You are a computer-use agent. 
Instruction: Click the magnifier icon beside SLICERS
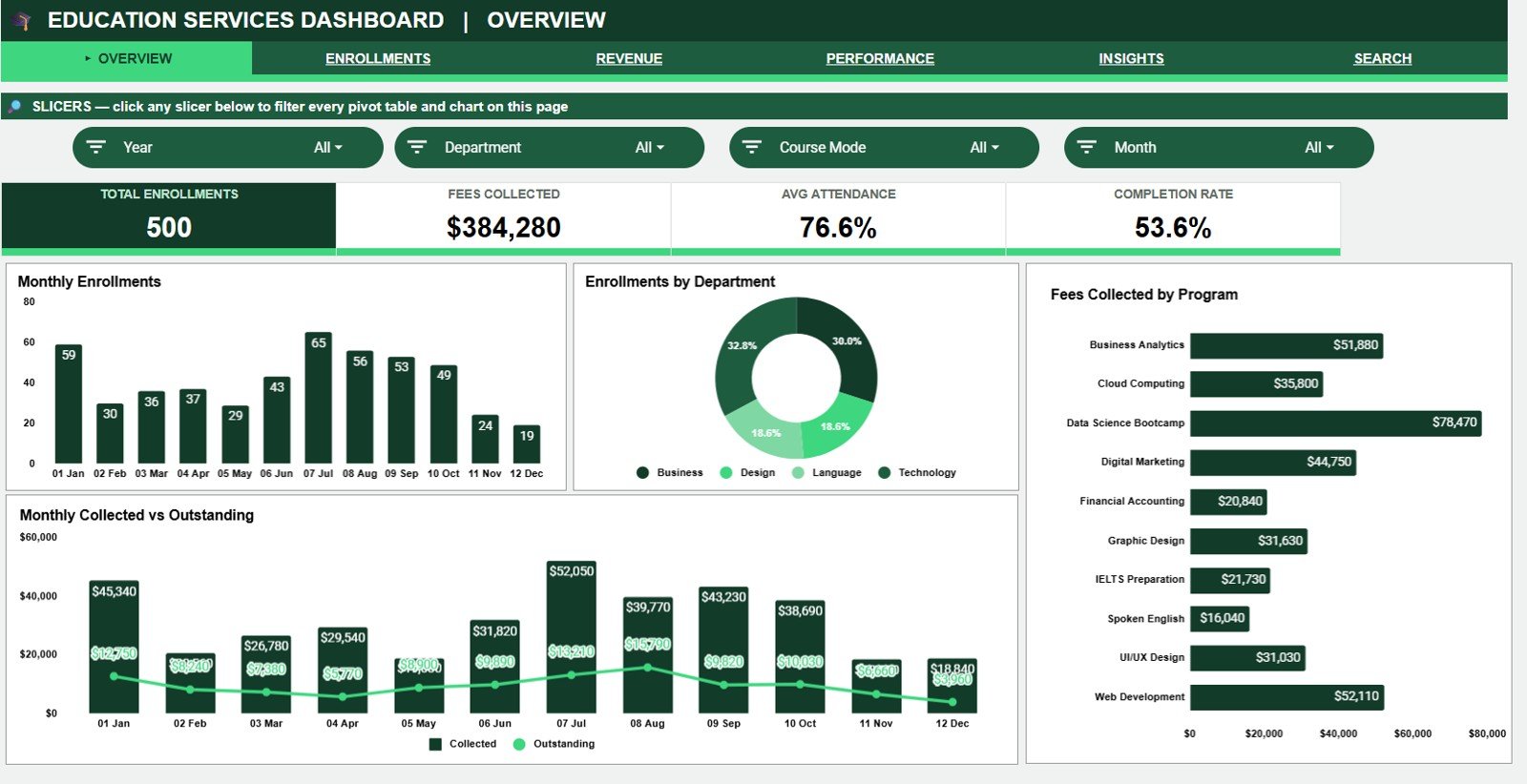tap(14, 106)
